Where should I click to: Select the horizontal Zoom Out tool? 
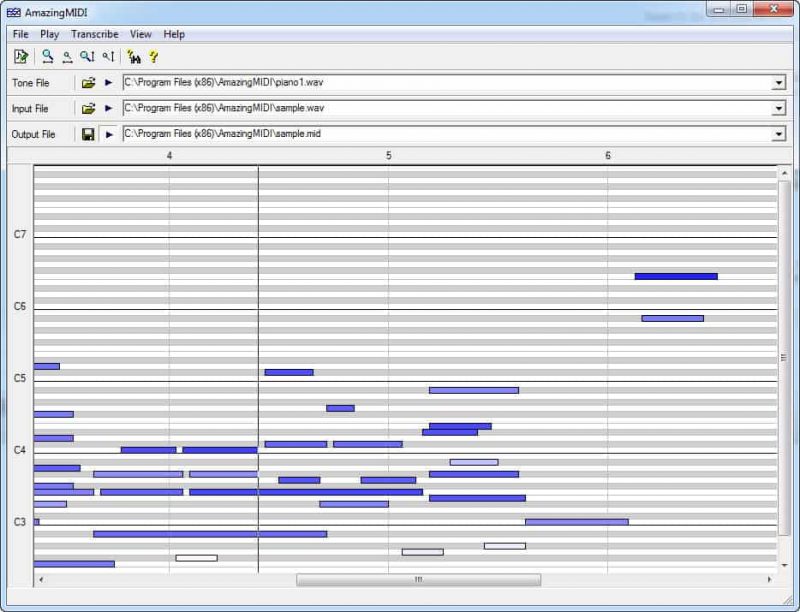click(x=65, y=57)
